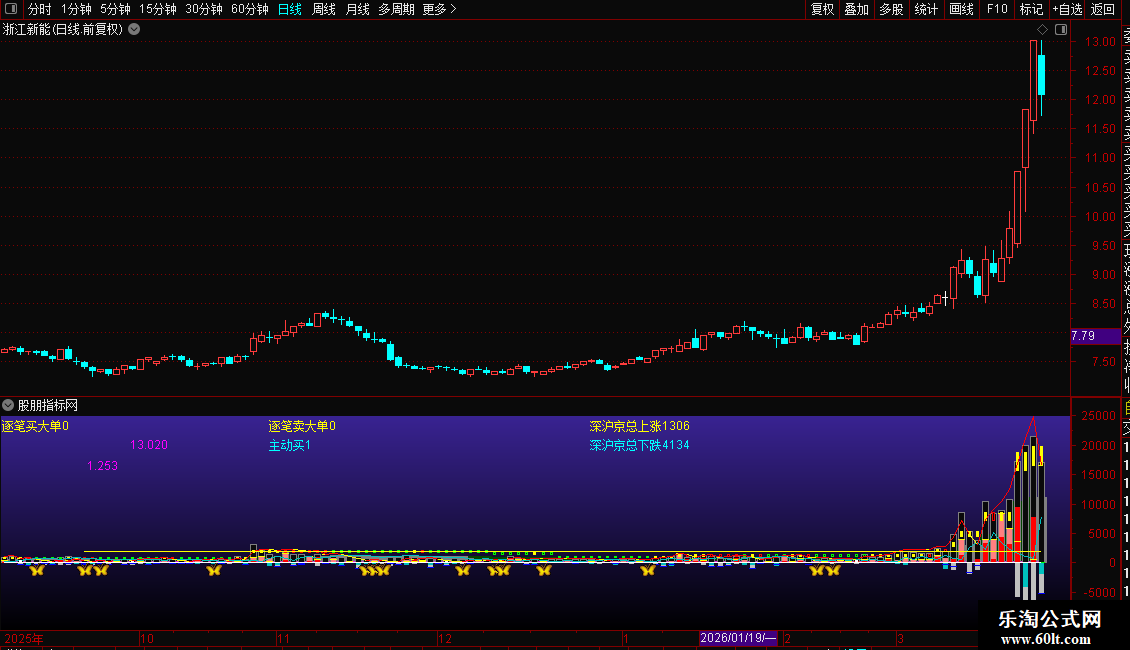Click the diamond icon above the chart

pyautogui.click(x=1042, y=30)
